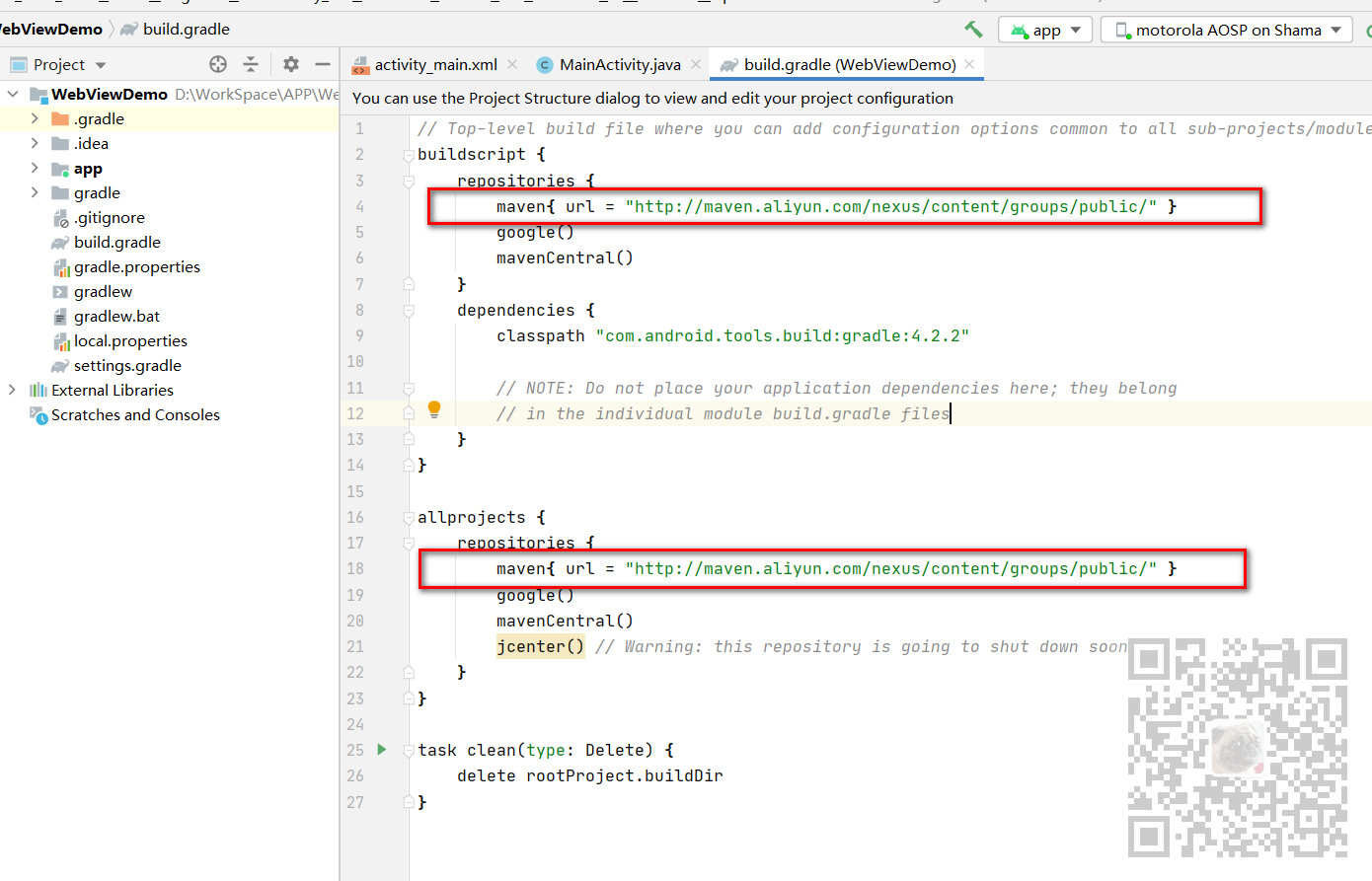Click the yellow lightbulb quick-fix icon
This screenshot has width=1372, height=881.
pos(433,409)
